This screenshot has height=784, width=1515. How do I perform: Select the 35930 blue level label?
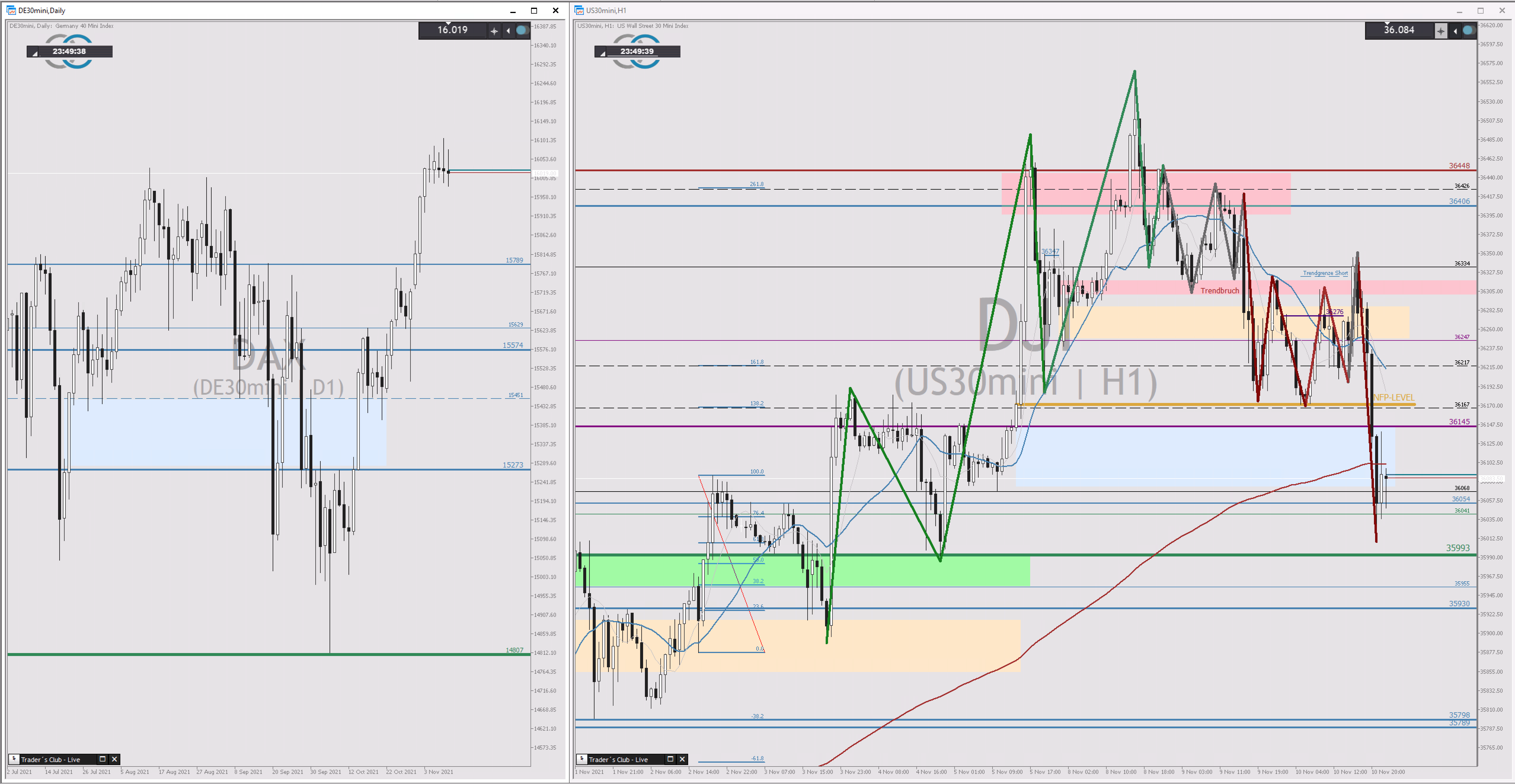pos(1459,604)
